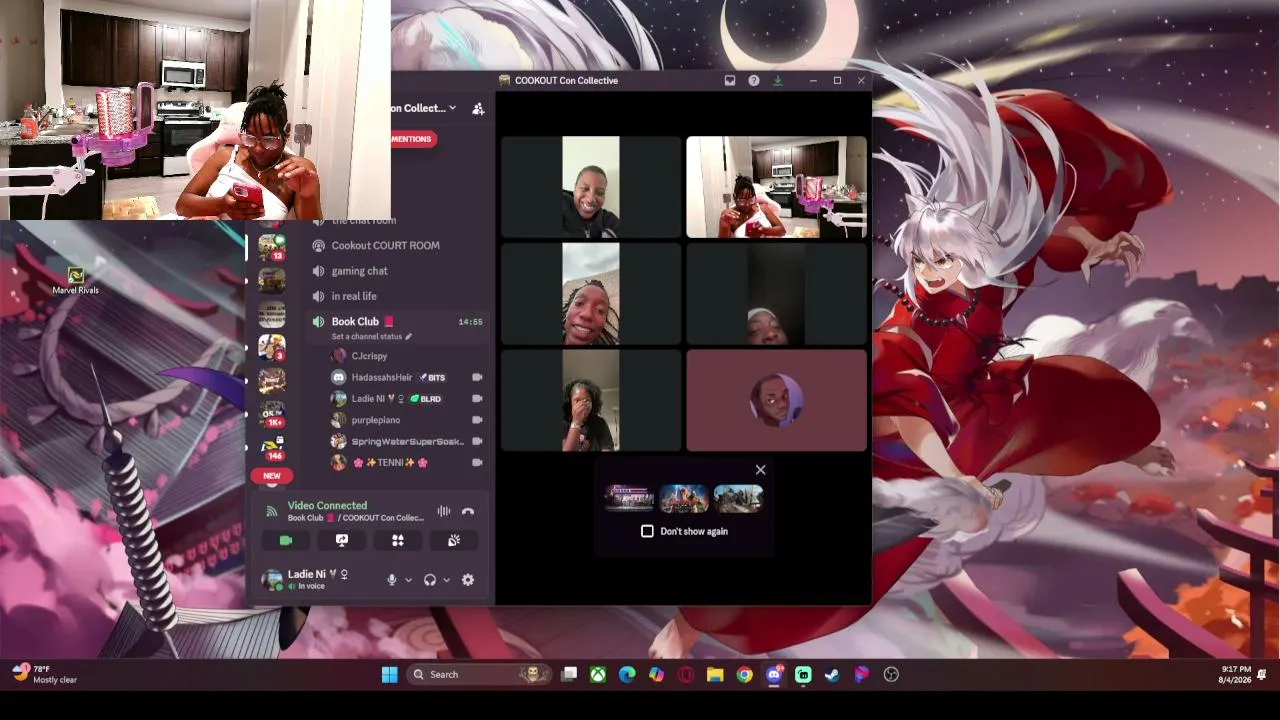Mute the microphone
The width and height of the screenshot is (1280, 720).
point(392,580)
